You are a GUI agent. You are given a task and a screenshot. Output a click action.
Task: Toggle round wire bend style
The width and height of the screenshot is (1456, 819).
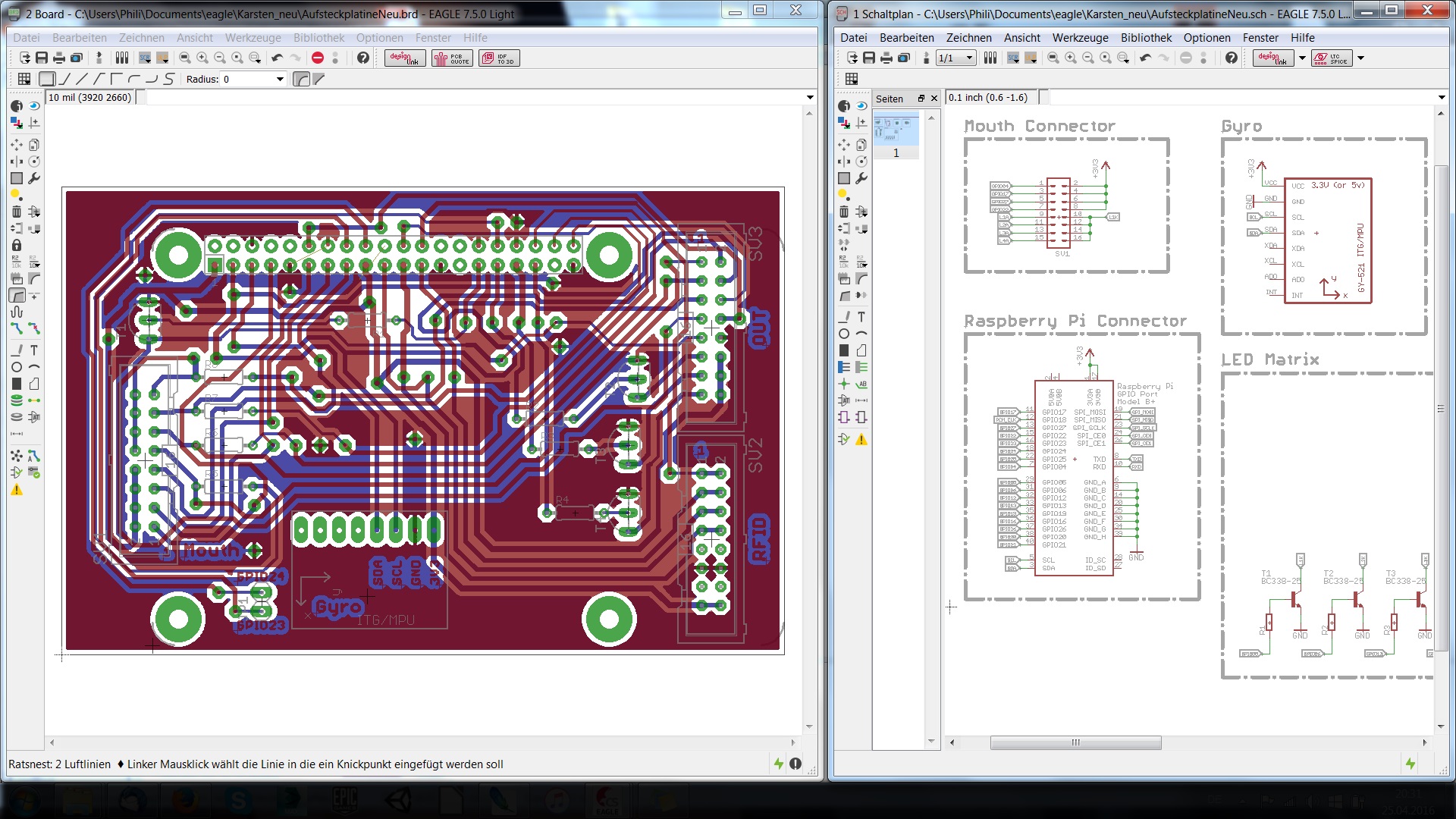coord(301,79)
